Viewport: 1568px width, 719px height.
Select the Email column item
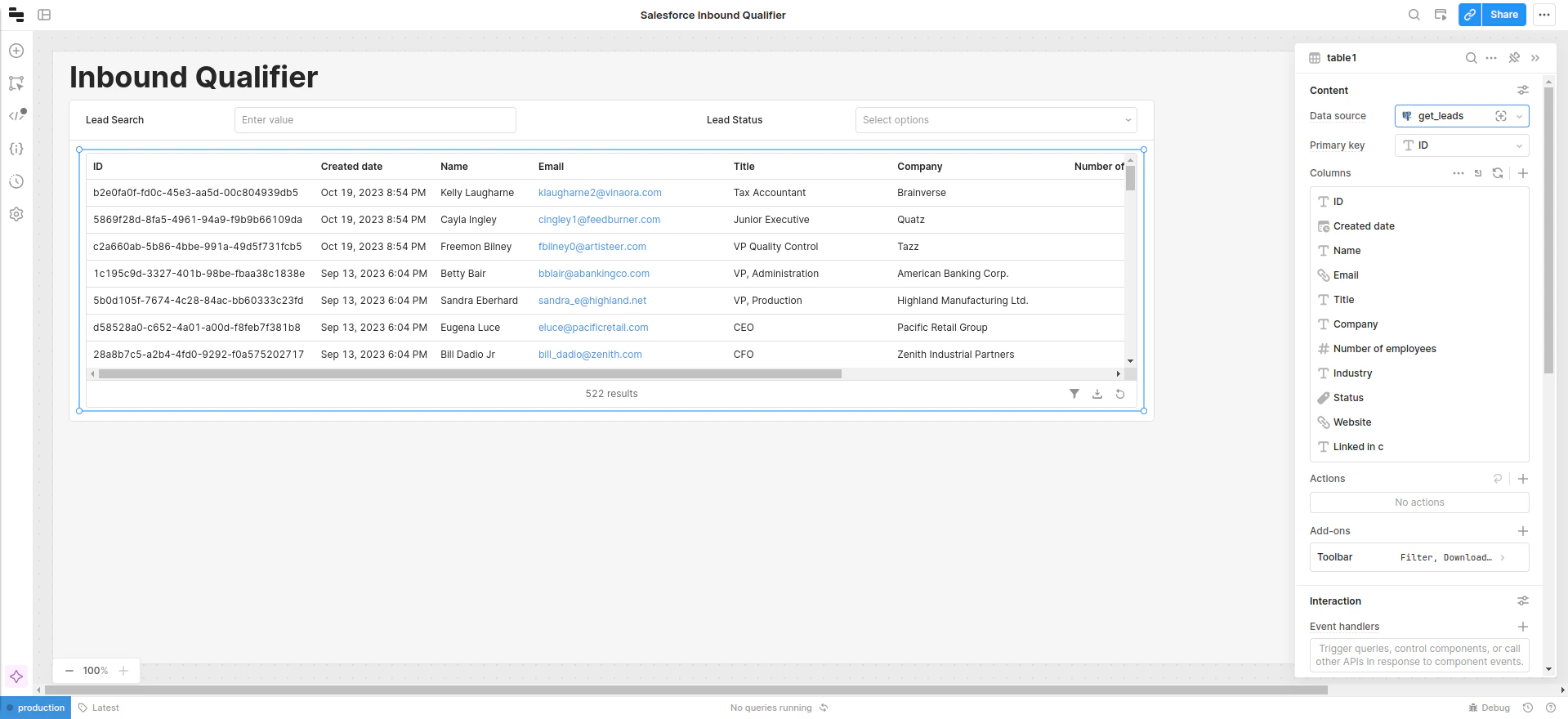(x=1419, y=275)
